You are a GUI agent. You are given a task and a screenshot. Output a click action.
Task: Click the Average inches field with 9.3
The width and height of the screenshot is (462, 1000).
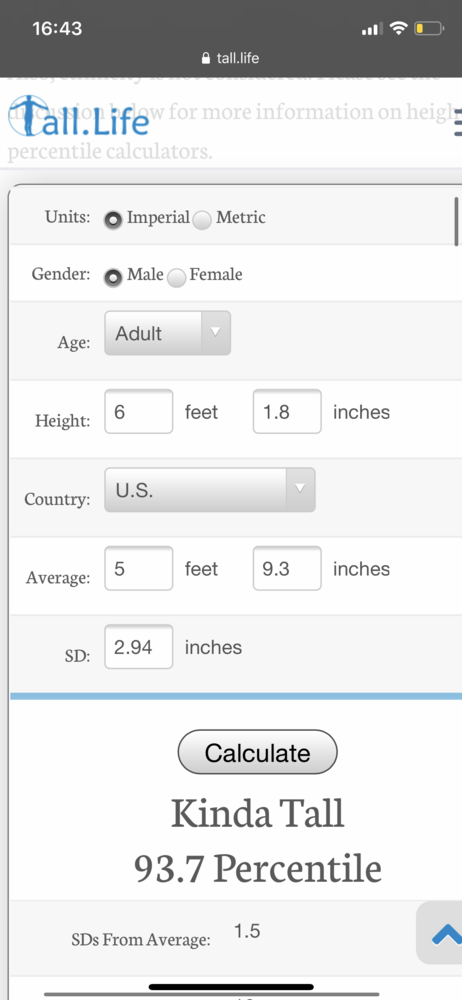[287, 568]
